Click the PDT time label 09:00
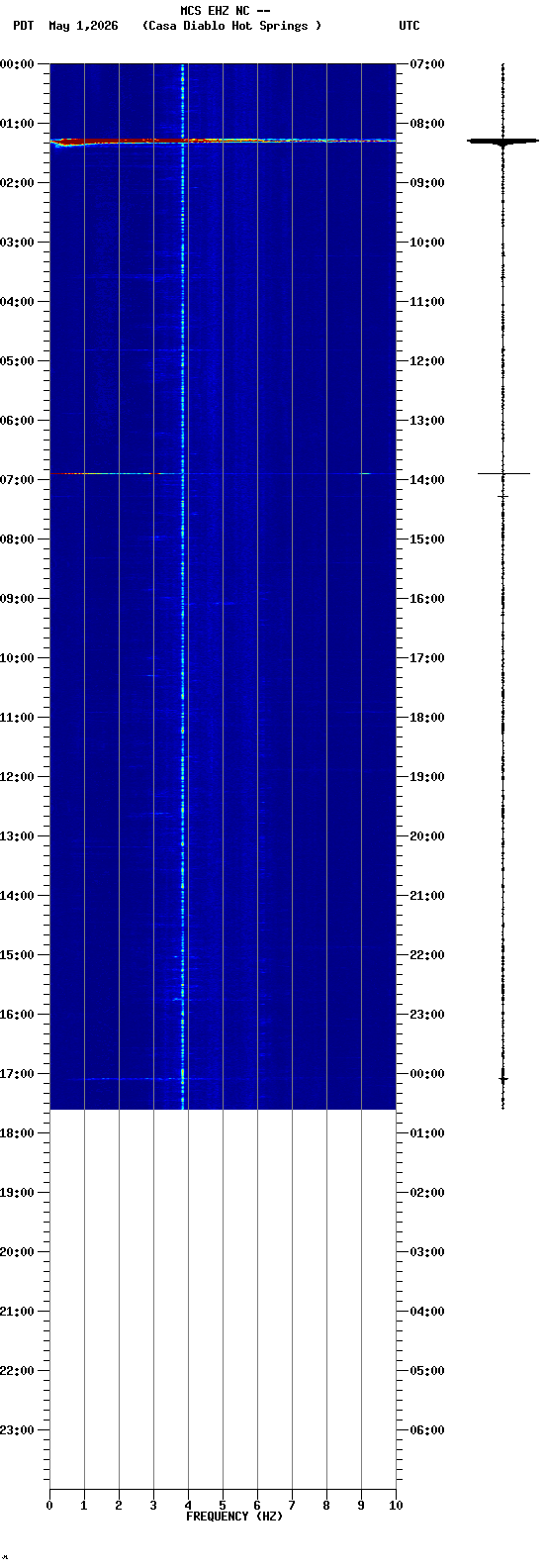The width and height of the screenshot is (546, 1568). (17, 599)
